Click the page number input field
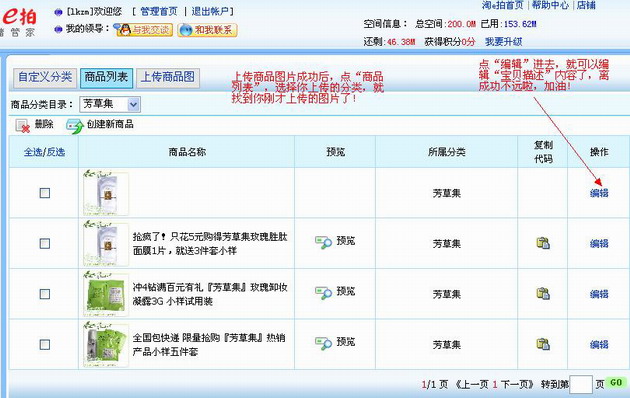The width and height of the screenshot is (630, 398). (x=581, y=384)
